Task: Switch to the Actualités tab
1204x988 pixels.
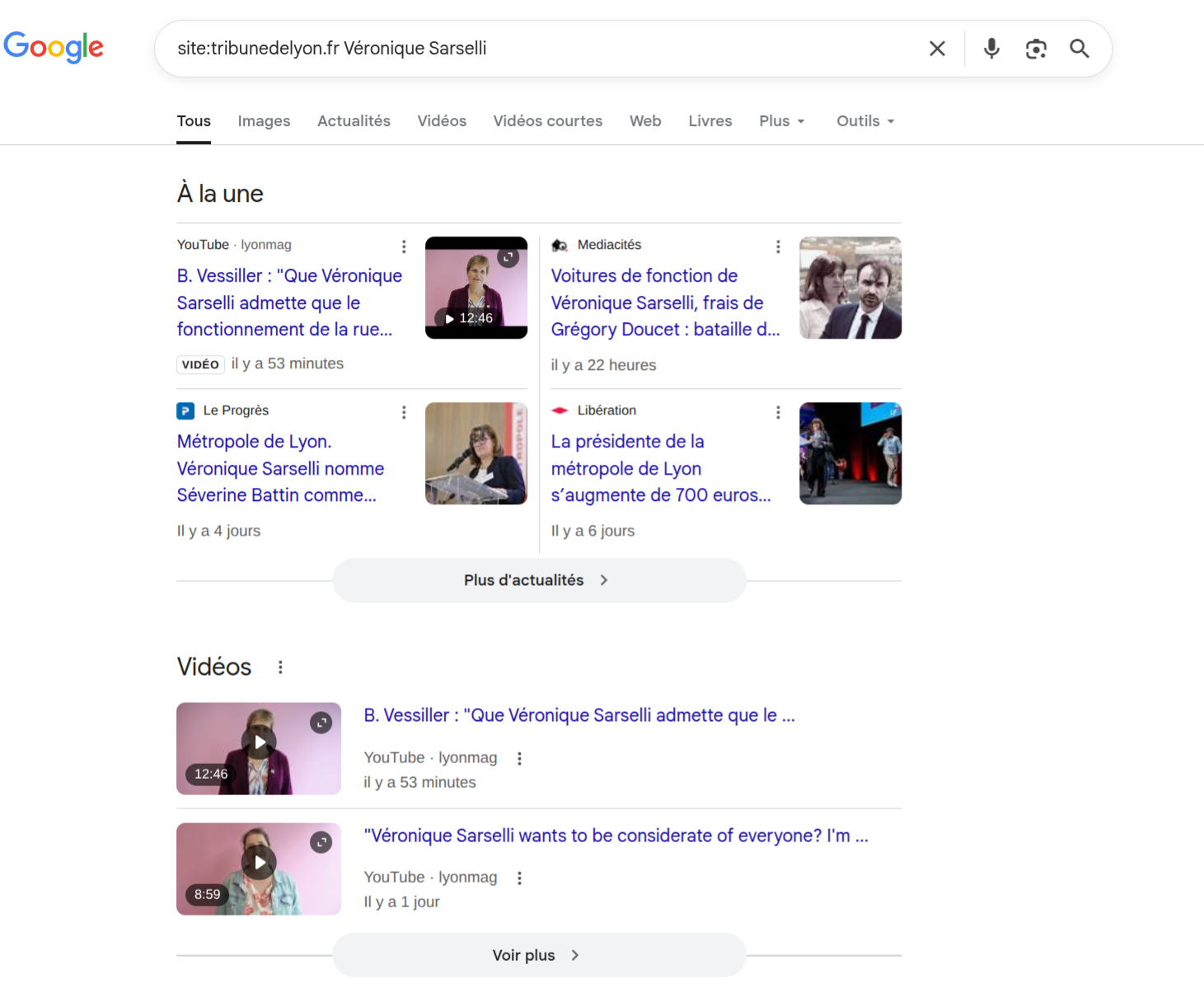Action: point(354,121)
